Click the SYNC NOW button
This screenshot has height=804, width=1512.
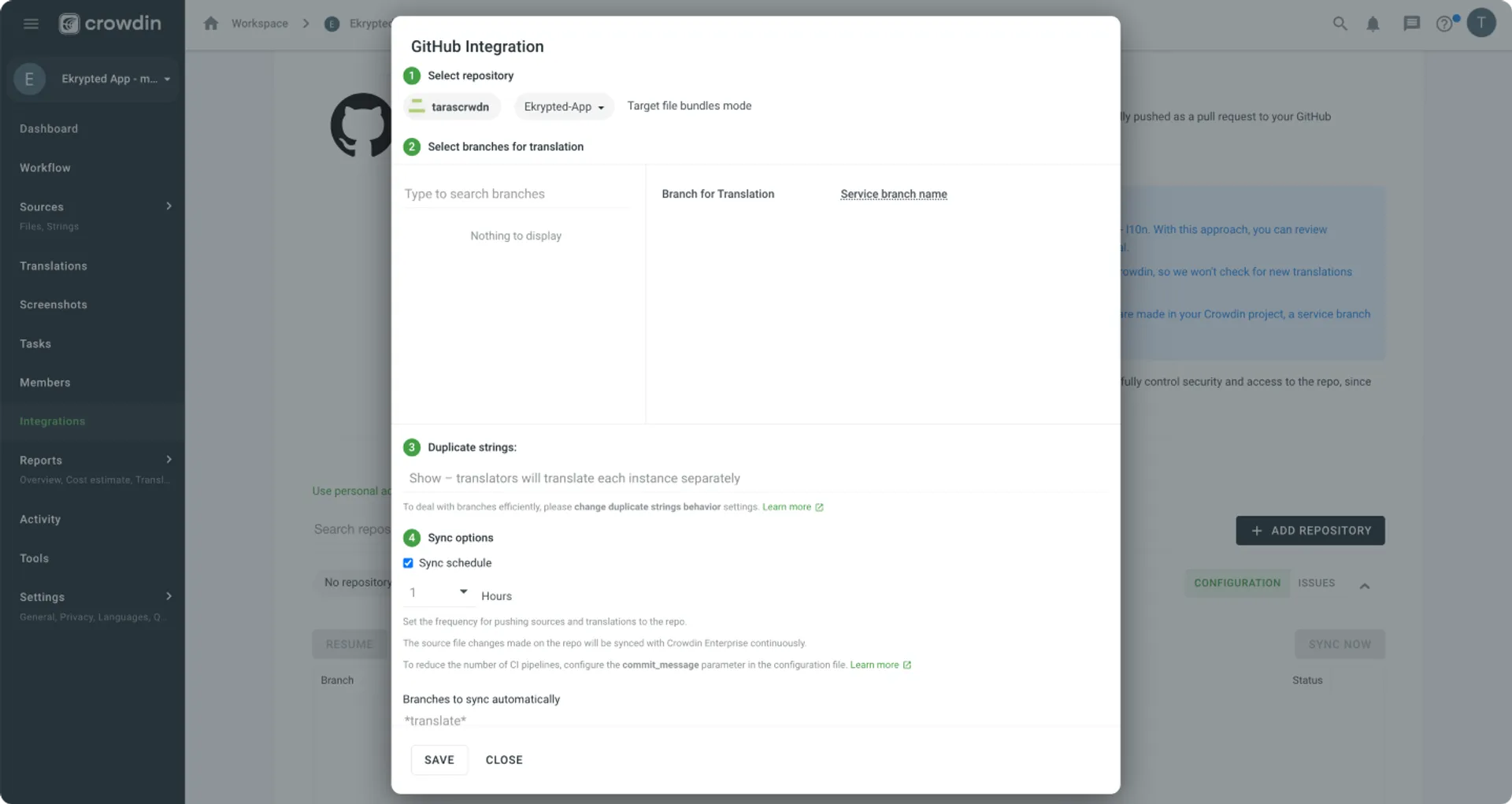pos(1340,644)
